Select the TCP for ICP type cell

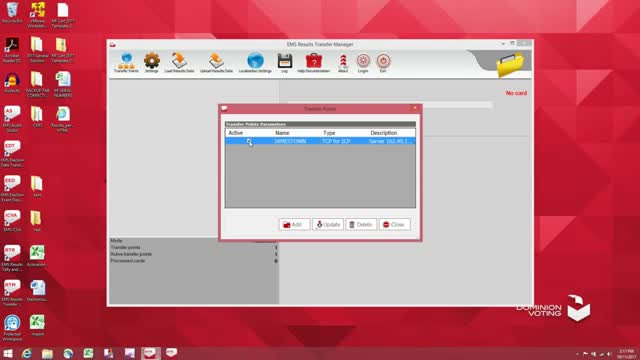336,141
